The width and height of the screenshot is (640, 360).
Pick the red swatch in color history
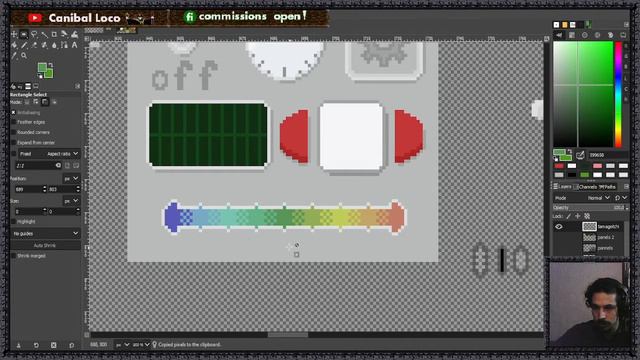[559, 166]
